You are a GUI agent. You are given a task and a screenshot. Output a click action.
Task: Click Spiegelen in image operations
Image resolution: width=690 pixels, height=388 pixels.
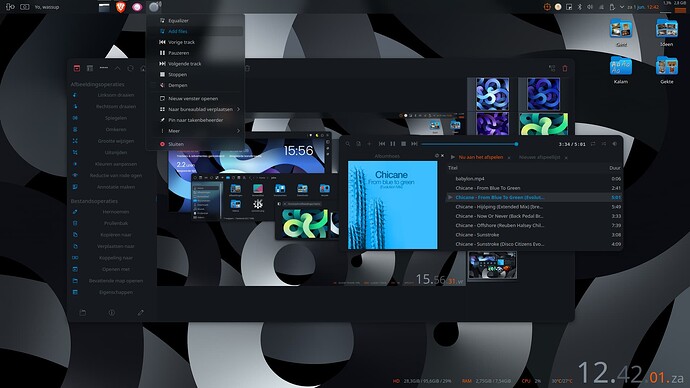tap(114, 118)
